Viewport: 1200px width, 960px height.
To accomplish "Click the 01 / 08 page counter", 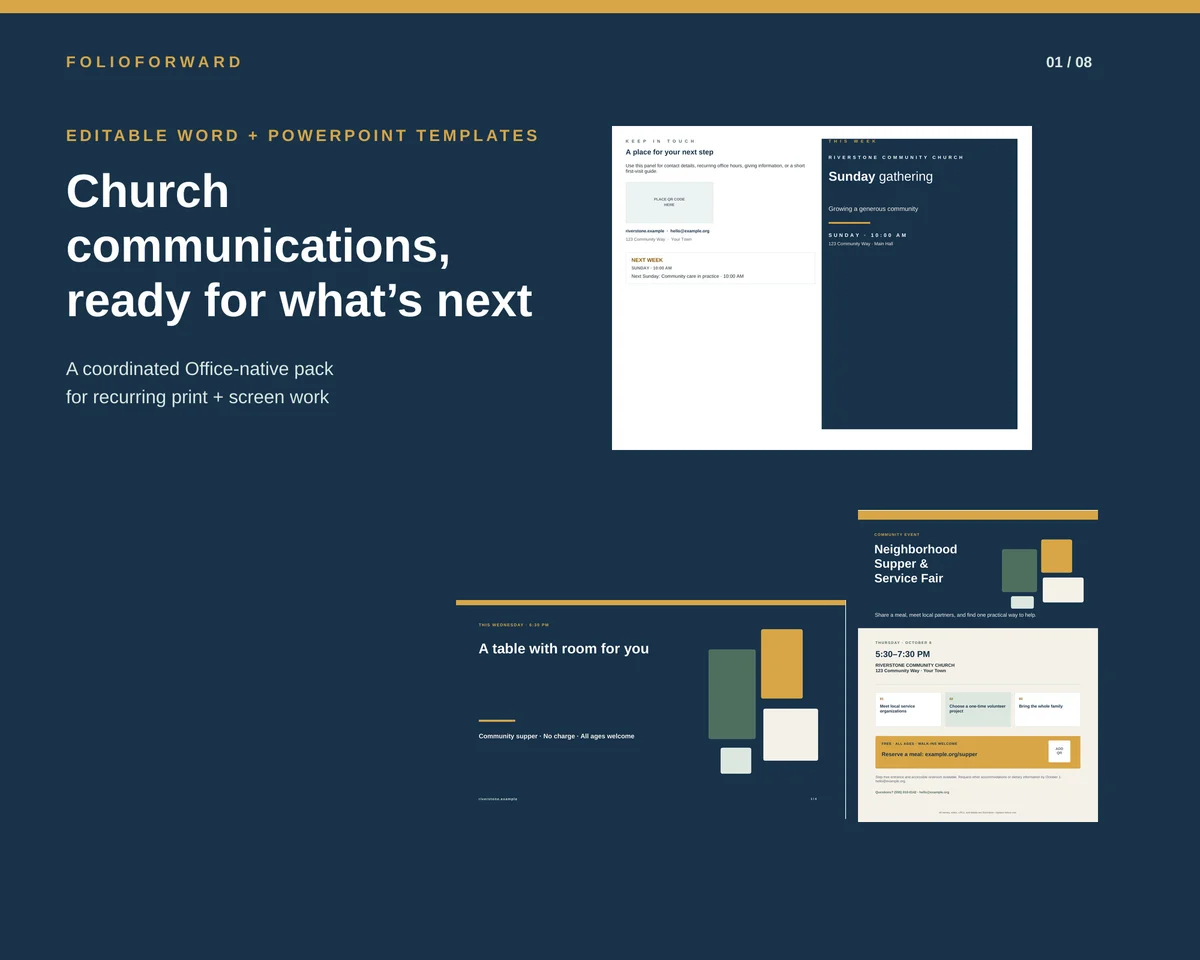I will point(1069,62).
